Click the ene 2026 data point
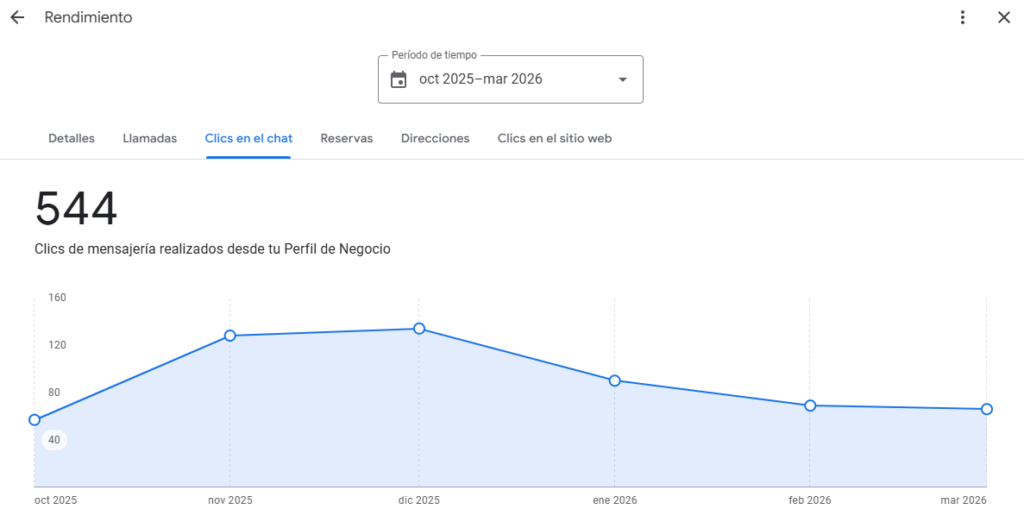 point(615,381)
